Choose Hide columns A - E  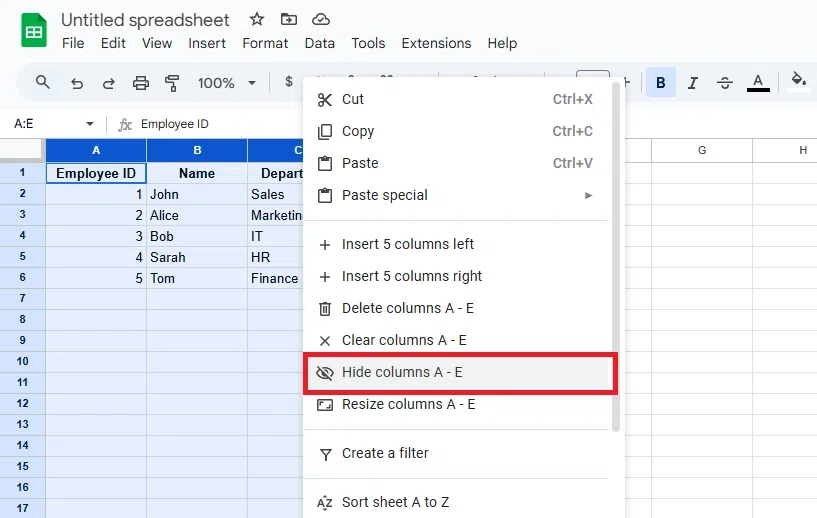tap(402, 372)
